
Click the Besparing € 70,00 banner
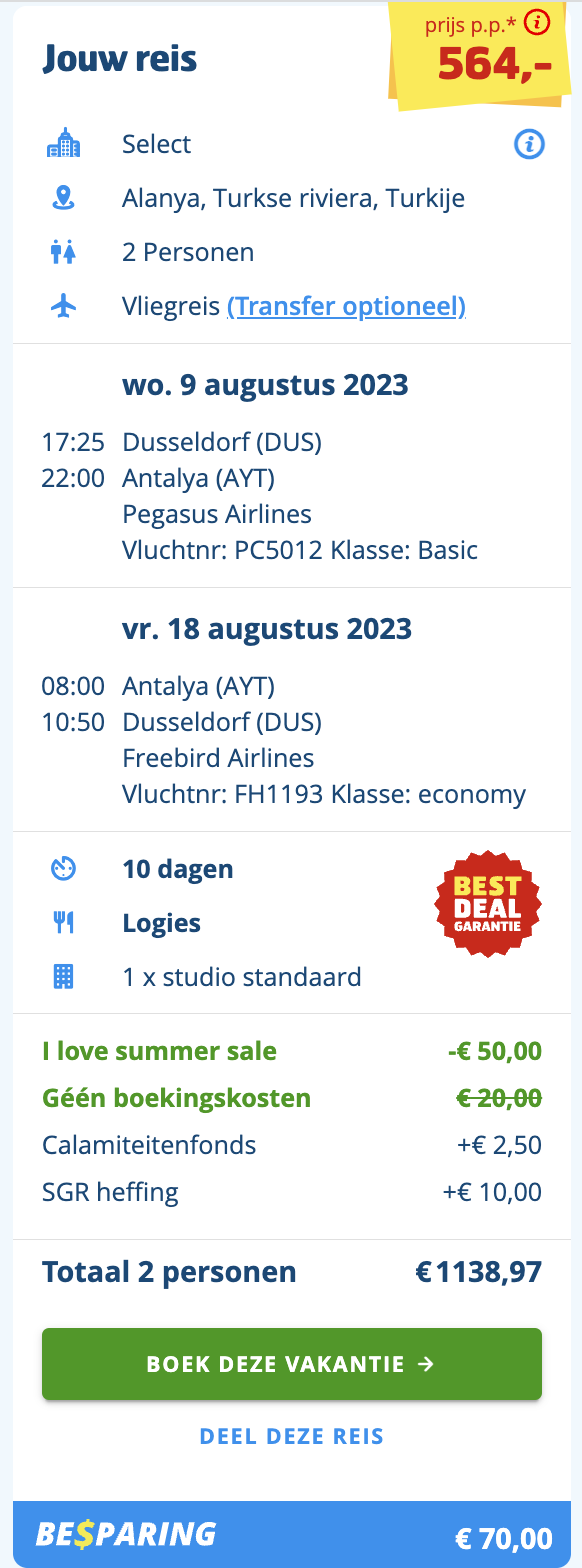(x=292, y=1535)
